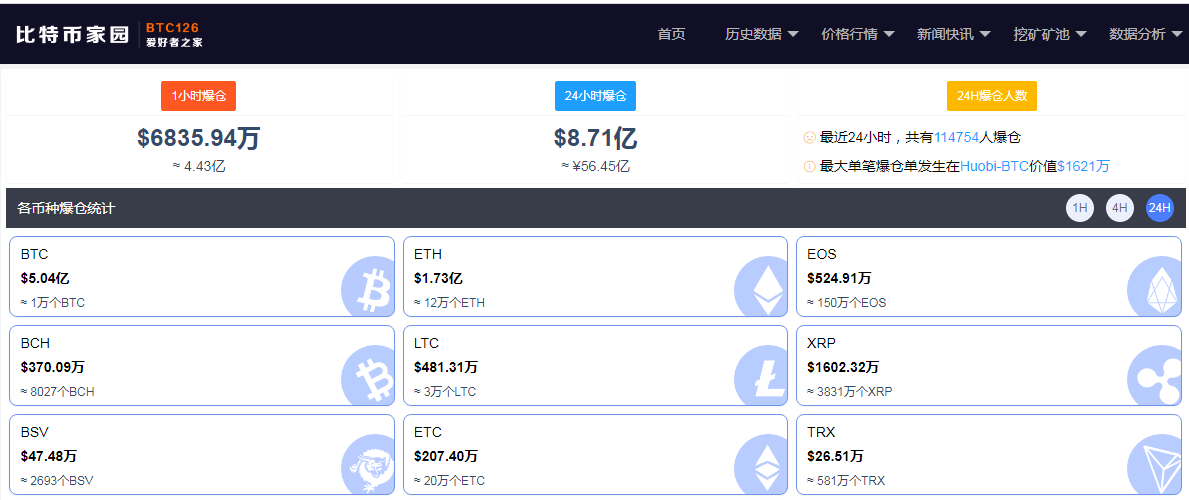Click the Bitcoin Cash icon in BCH card
The image size is (1189, 500).
pyautogui.click(x=368, y=376)
